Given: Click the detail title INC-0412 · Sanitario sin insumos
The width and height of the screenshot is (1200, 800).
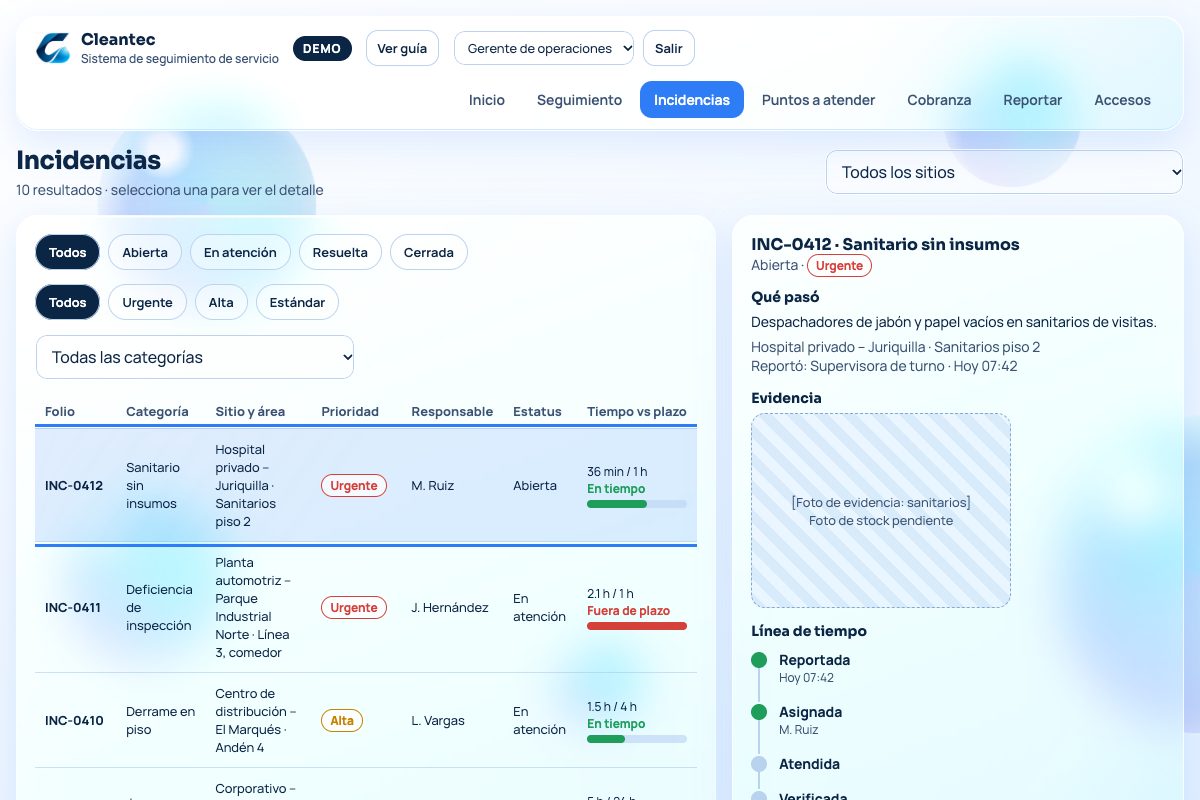Looking at the screenshot, I should (885, 244).
